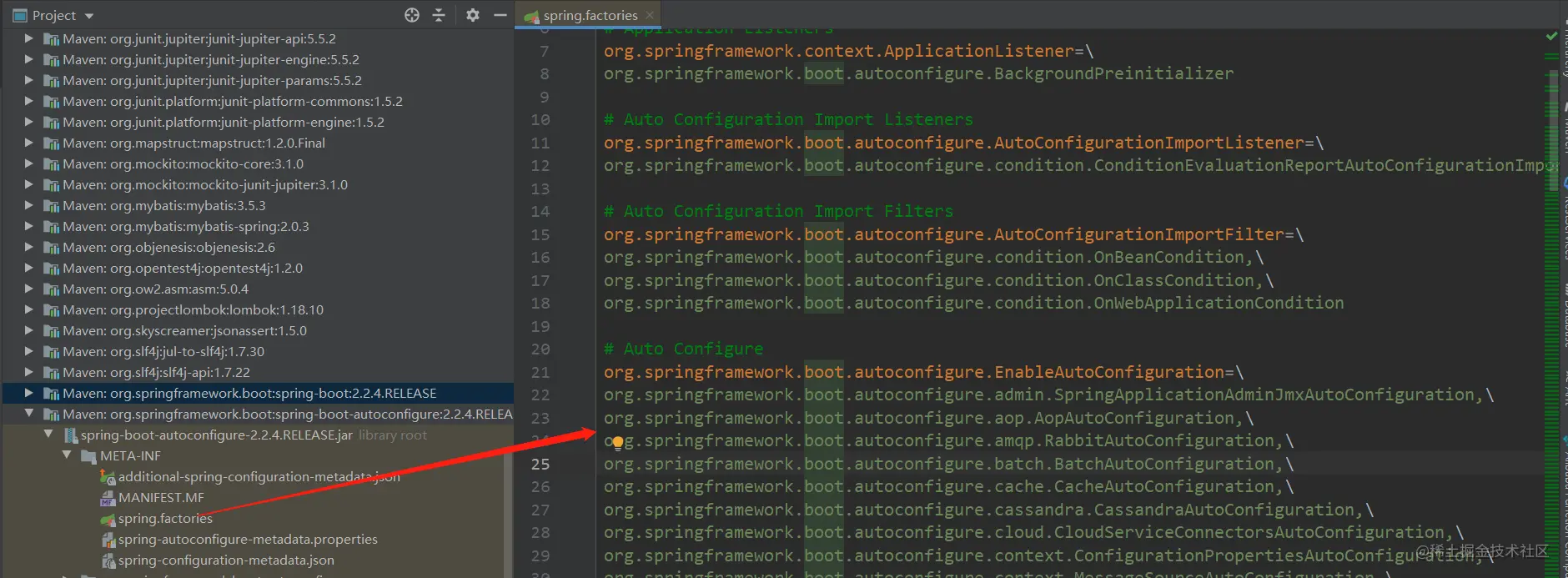Select Maven: org.objenesis:objenesis:2.6

point(168,247)
